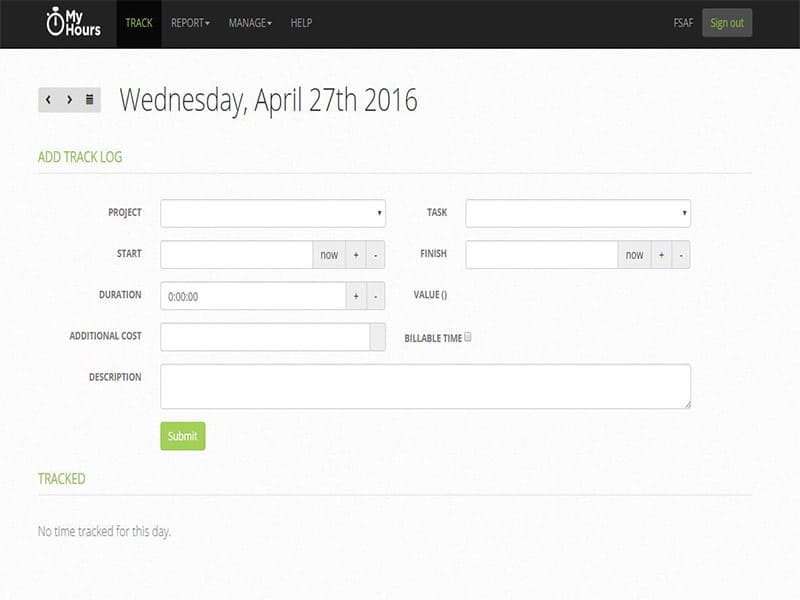Screen dimensions: 800x600
Task: Go to next day arrow
Action: 69,99
